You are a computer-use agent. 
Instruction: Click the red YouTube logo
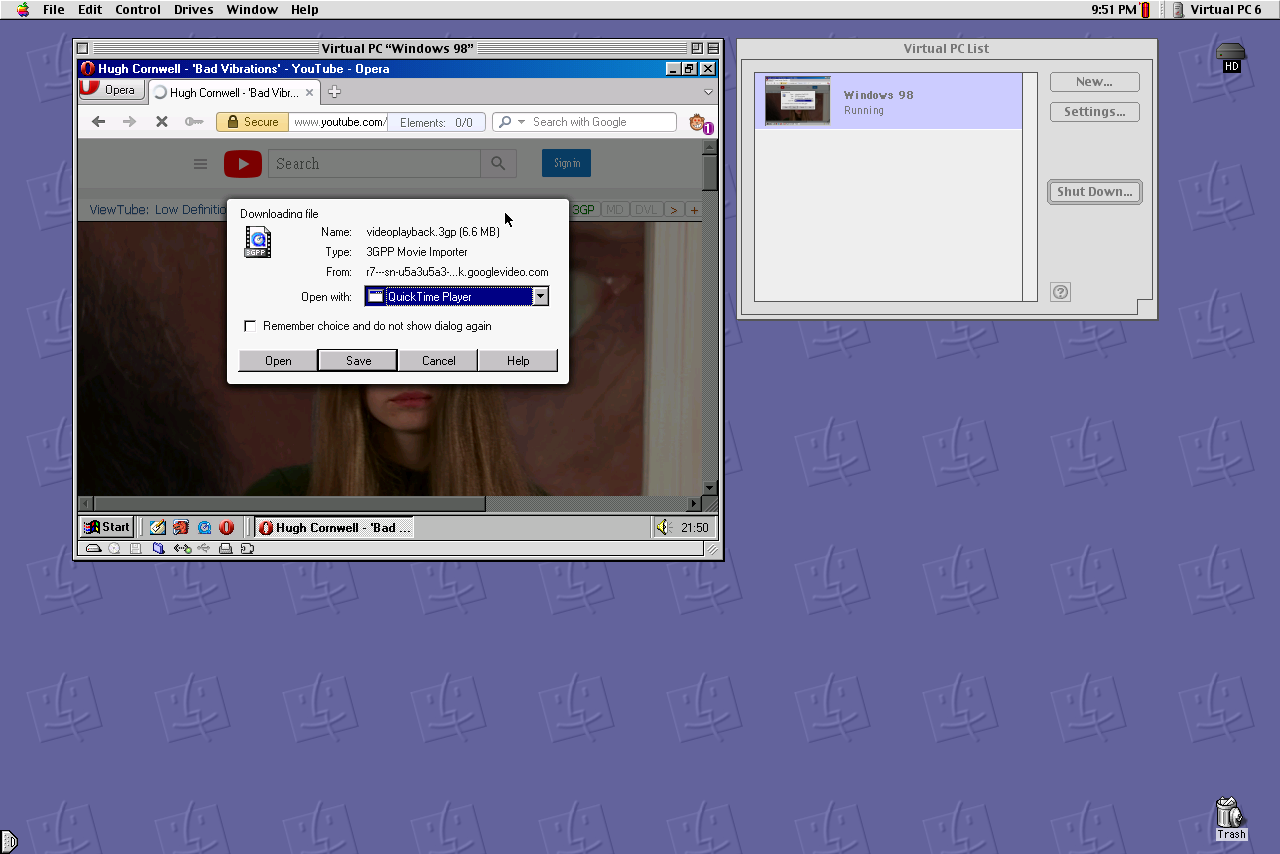click(x=242, y=164)
